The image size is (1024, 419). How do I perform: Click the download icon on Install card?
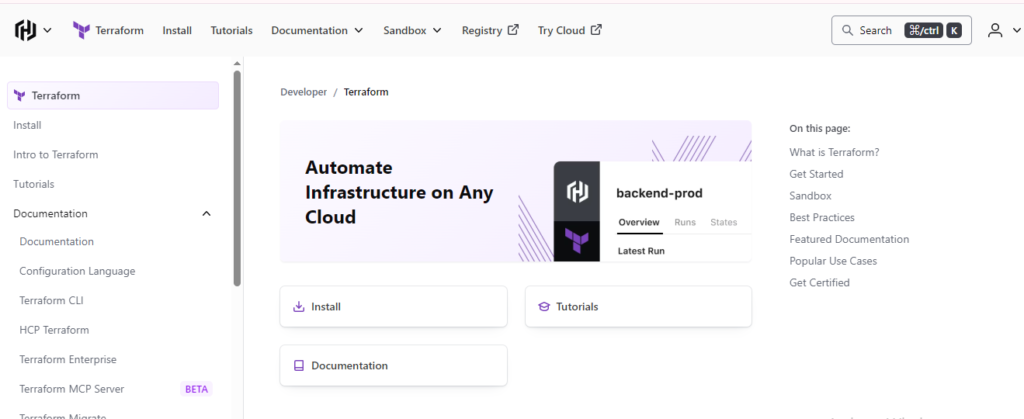coord(299,307)
